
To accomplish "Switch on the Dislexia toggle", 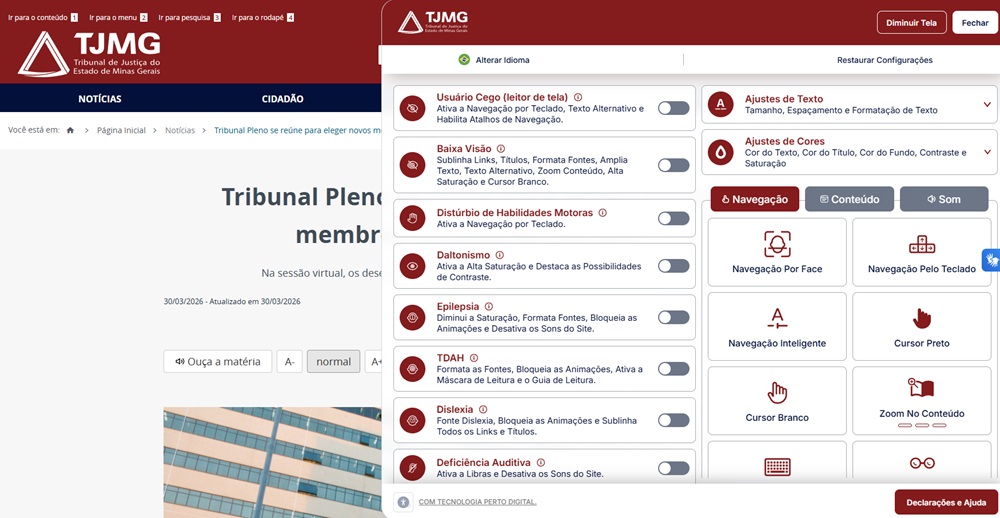I will pyautogui.click(x=673, y=420).
